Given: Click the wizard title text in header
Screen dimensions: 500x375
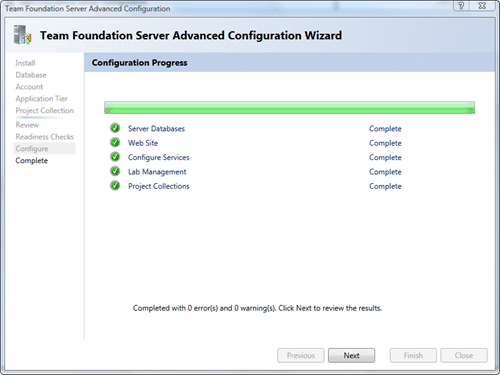Looking at the screenshot, I should point(191,35).
